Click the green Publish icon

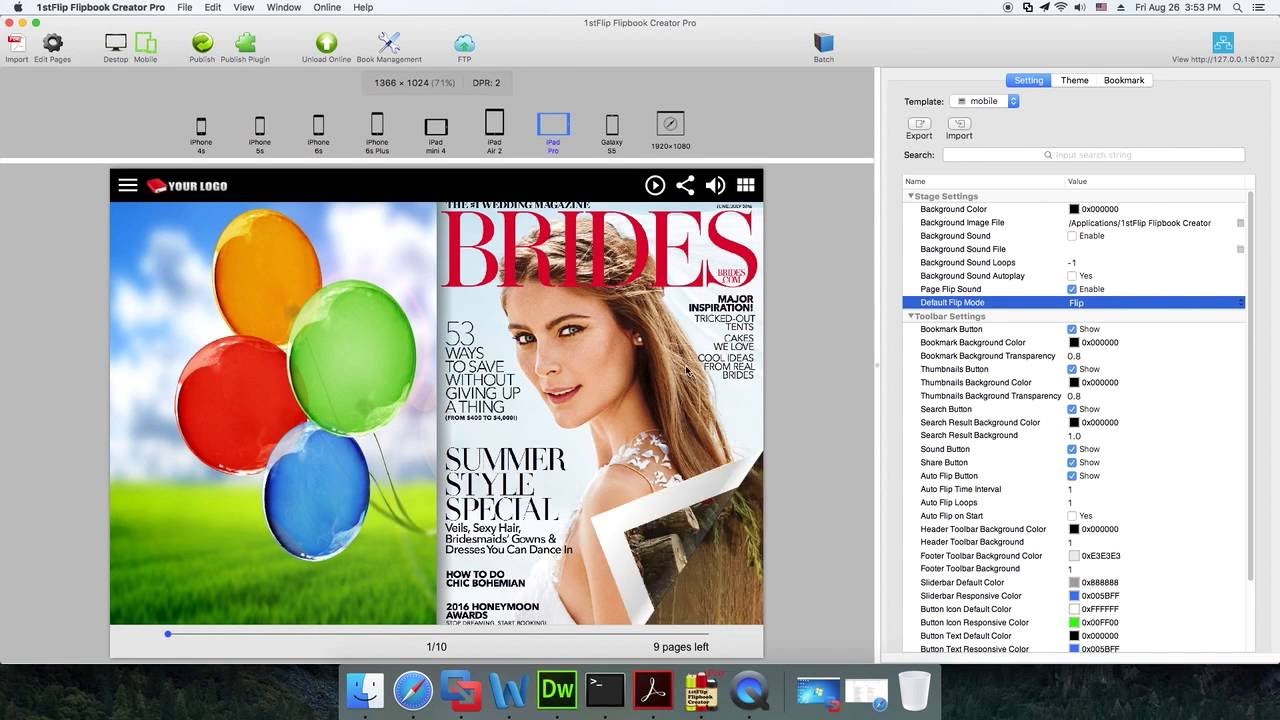pyautogui.click(x=202, y=43)
